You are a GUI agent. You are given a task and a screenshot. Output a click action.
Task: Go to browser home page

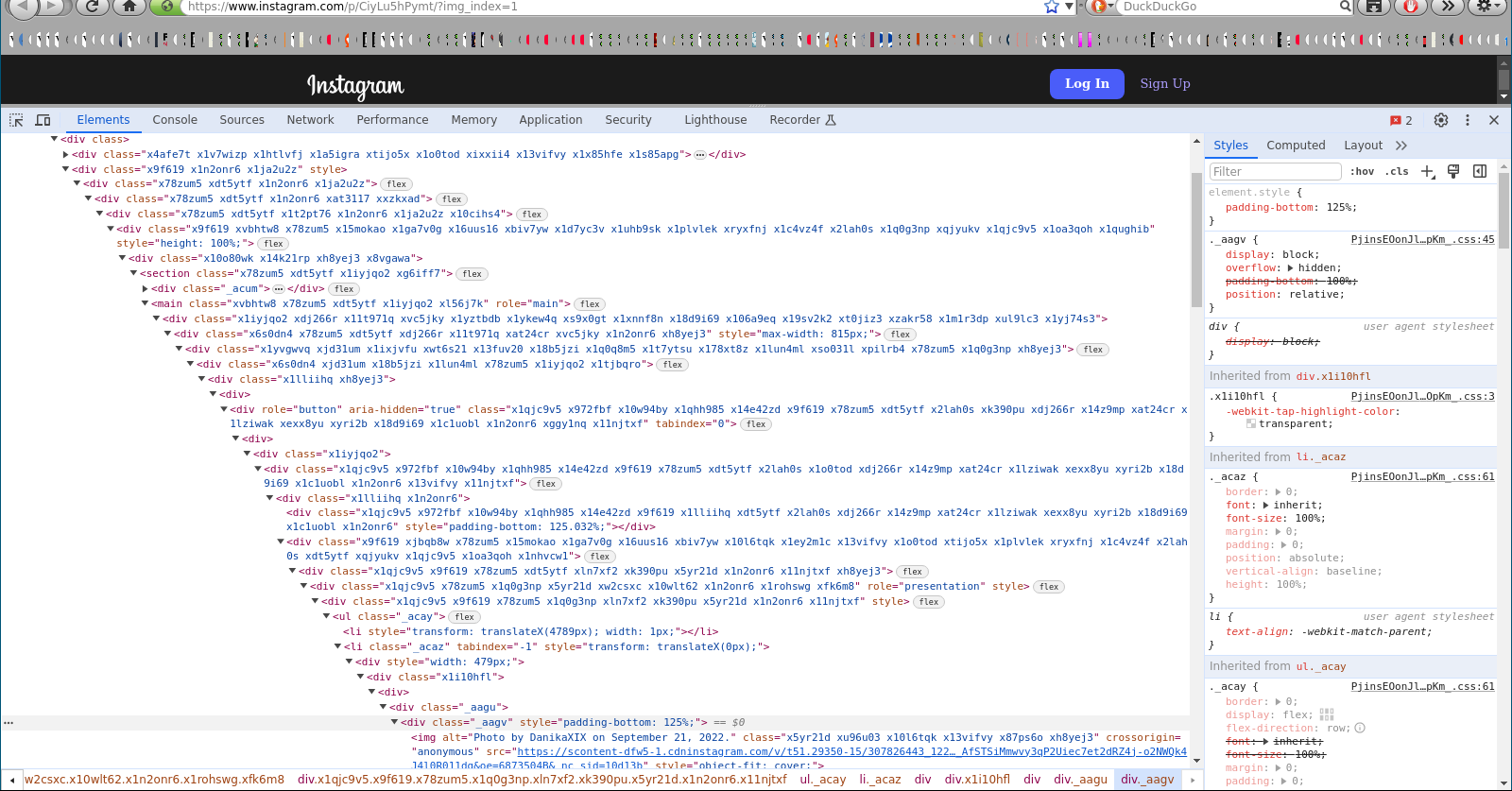(x=129, y=7)
